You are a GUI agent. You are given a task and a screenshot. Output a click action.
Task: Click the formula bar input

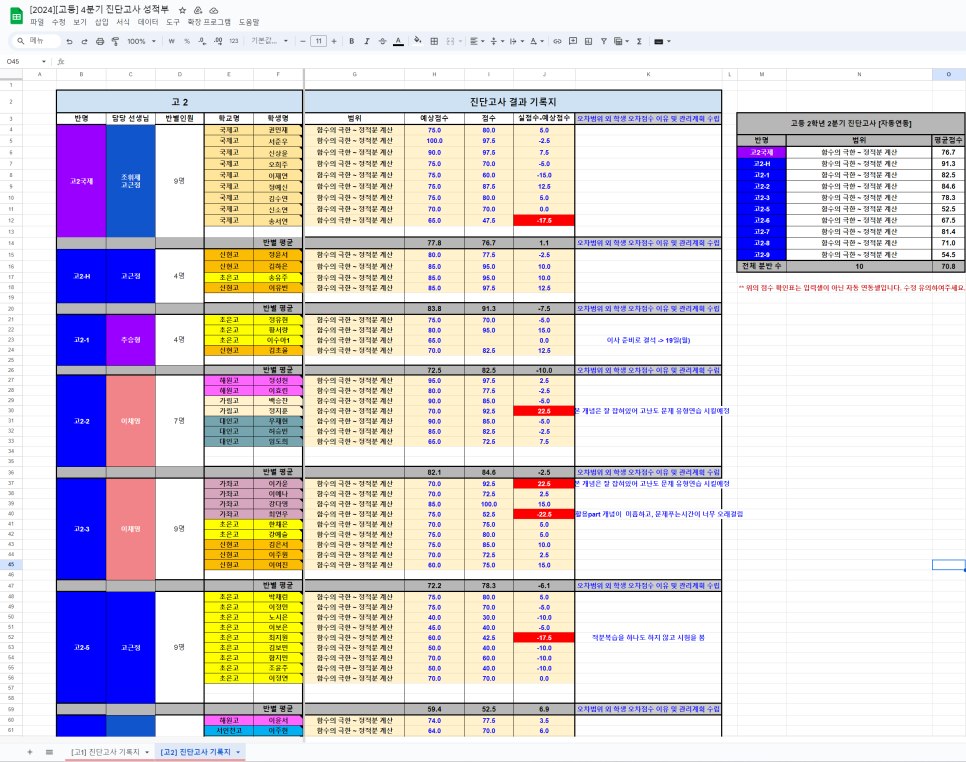pos(515,62)
